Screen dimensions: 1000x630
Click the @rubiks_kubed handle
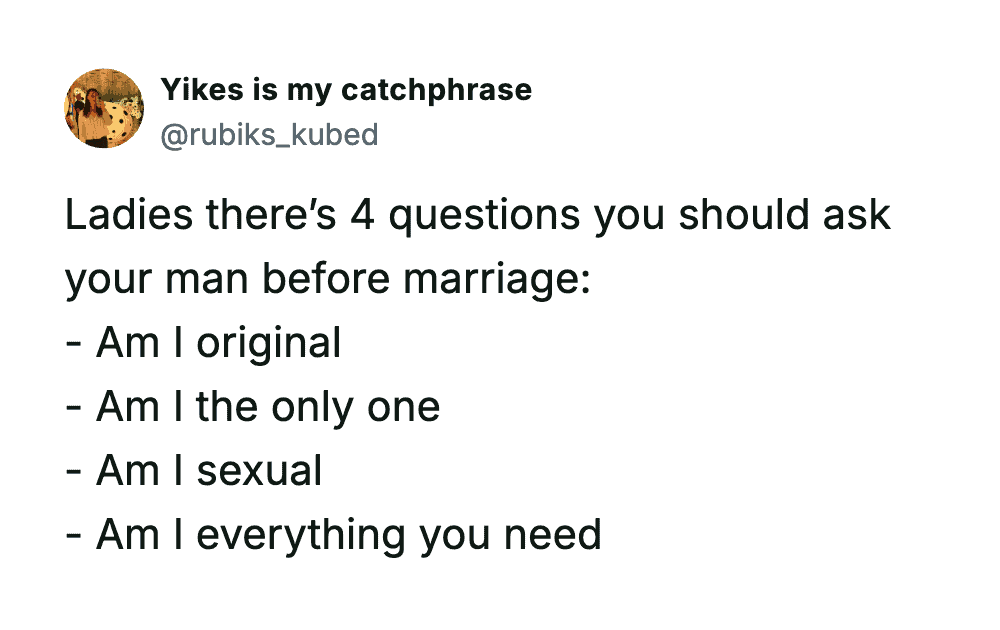(x=270, y=134)
